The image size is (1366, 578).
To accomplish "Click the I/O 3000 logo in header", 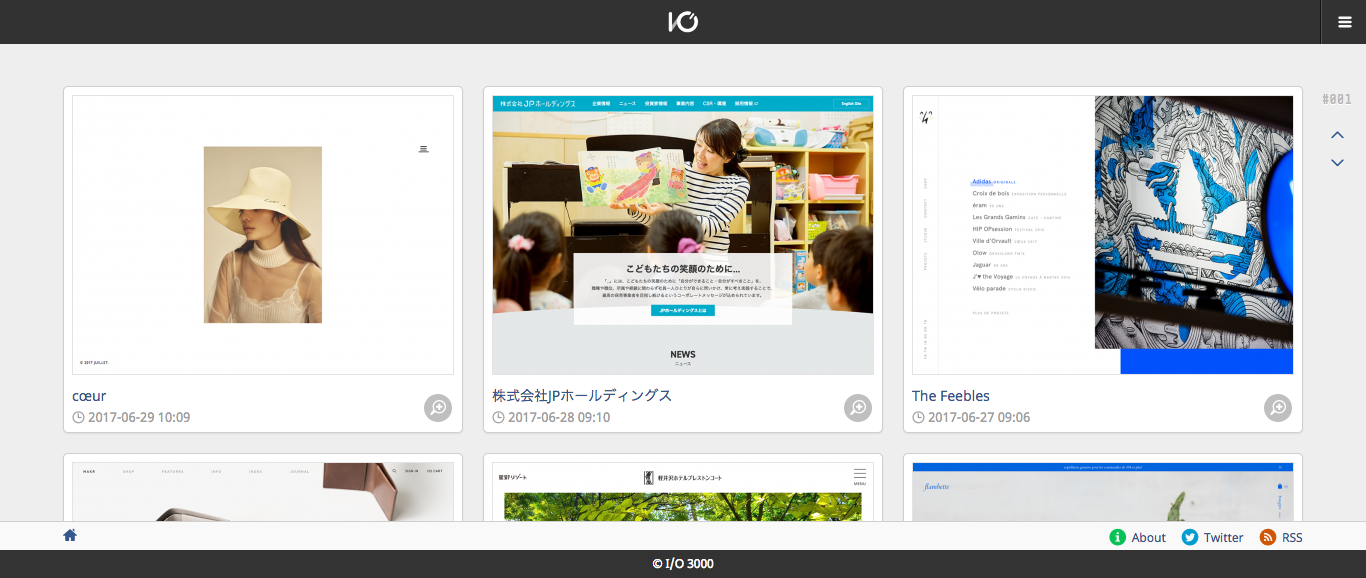I will click(683, 21).
